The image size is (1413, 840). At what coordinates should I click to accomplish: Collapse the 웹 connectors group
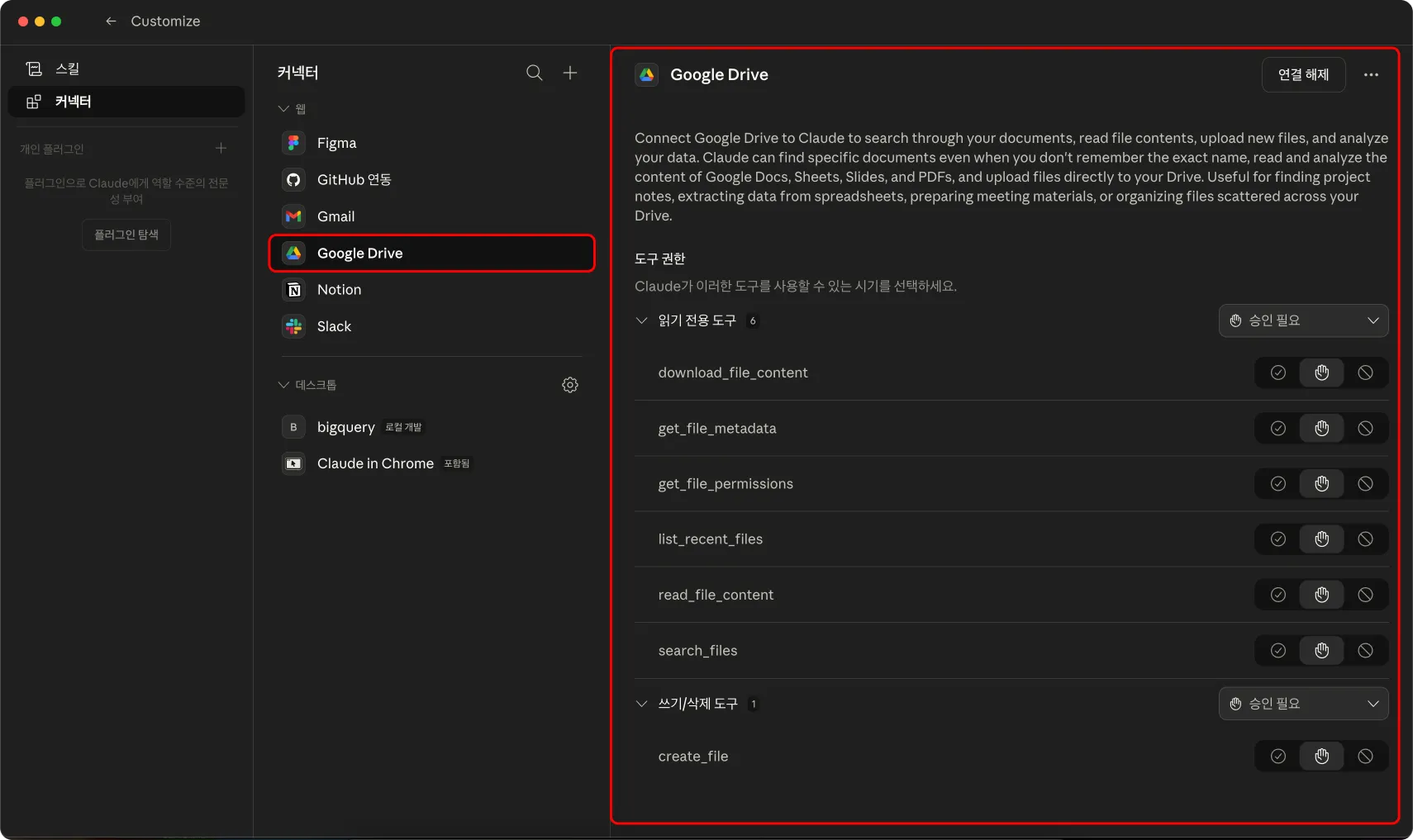(x=283, y=109)
